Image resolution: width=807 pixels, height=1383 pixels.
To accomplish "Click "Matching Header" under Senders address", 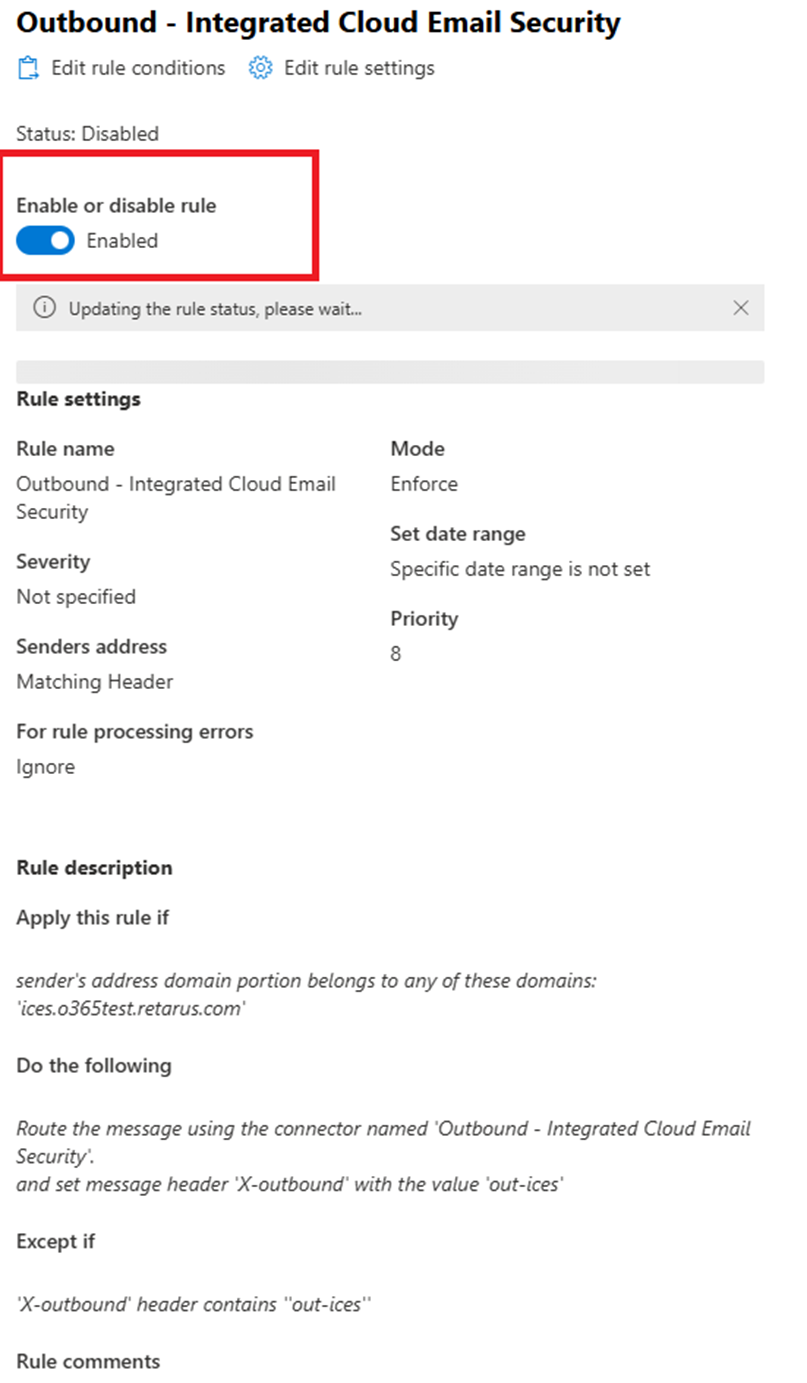I will tap(95, 682).
